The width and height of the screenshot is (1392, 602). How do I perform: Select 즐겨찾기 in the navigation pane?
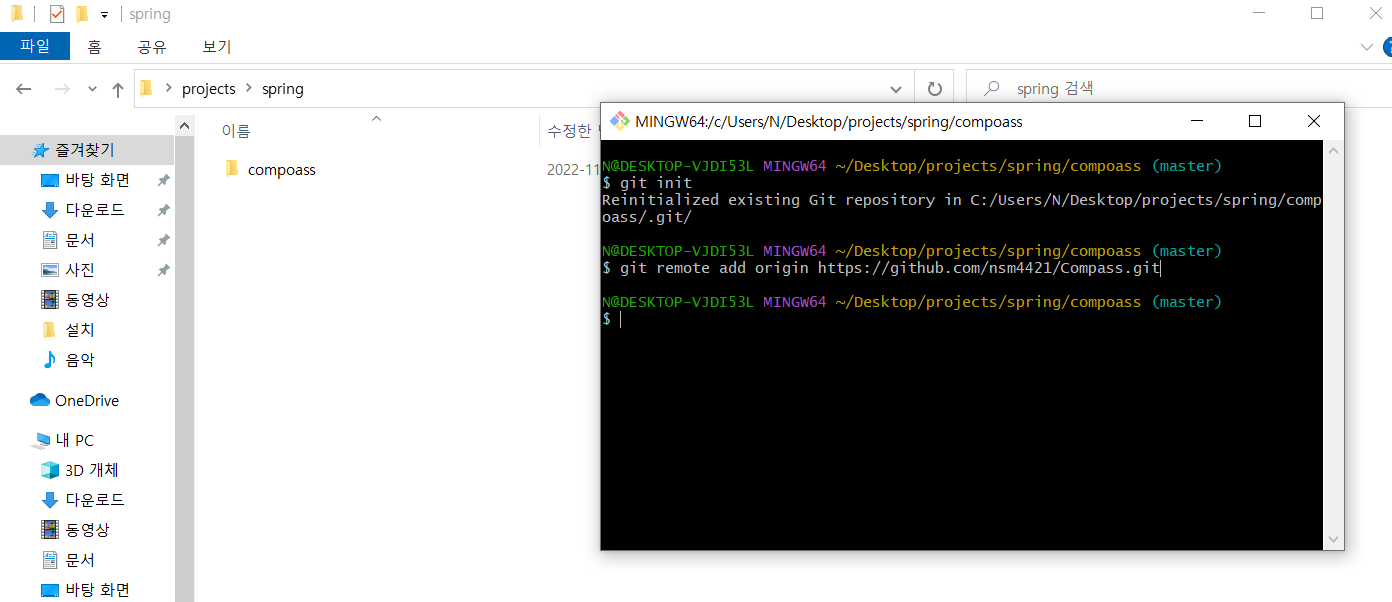pos(85,150)
